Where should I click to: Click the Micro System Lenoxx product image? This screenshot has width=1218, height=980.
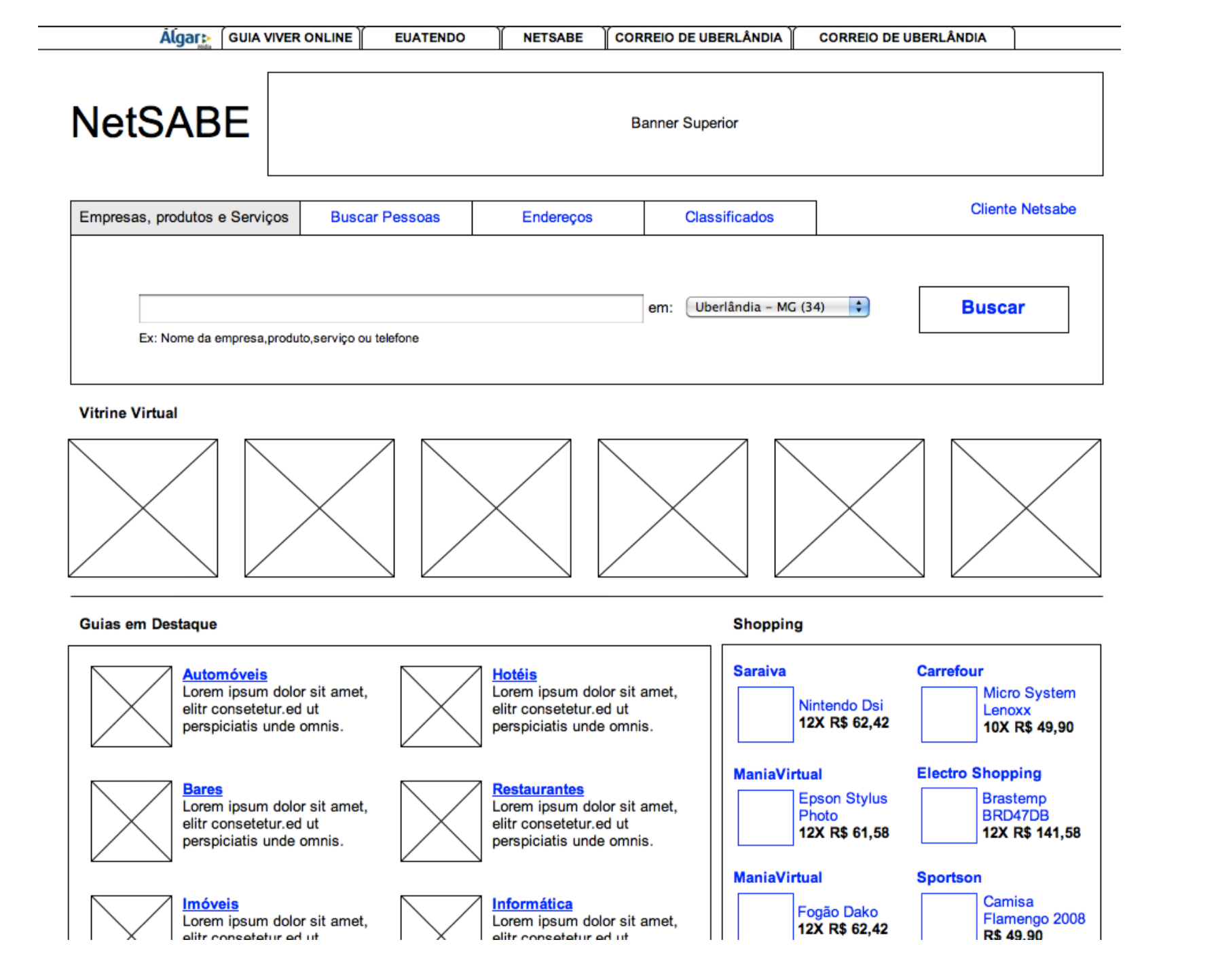click(948, 714)
